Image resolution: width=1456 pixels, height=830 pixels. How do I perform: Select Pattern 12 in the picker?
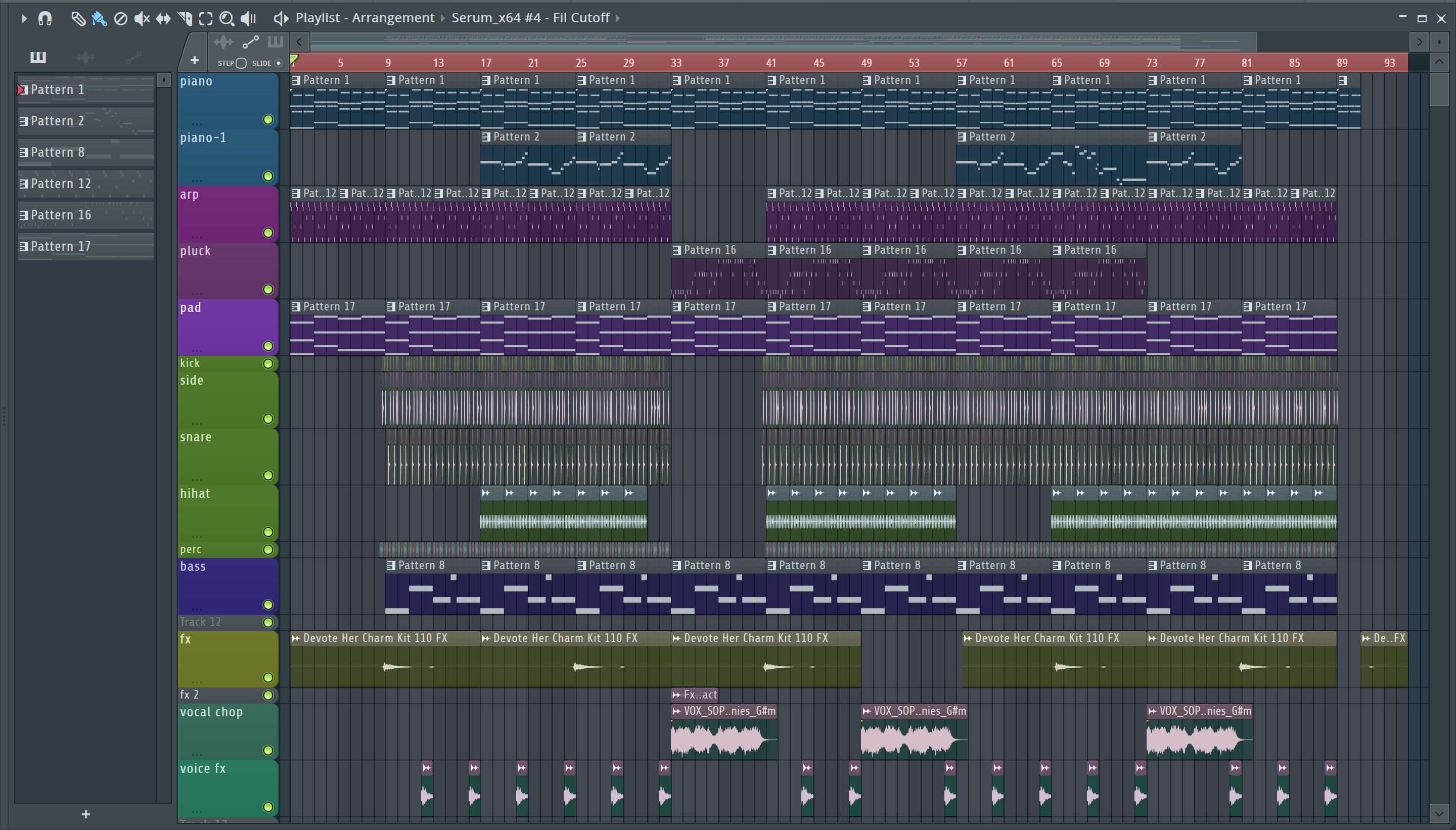click(61, 183)
